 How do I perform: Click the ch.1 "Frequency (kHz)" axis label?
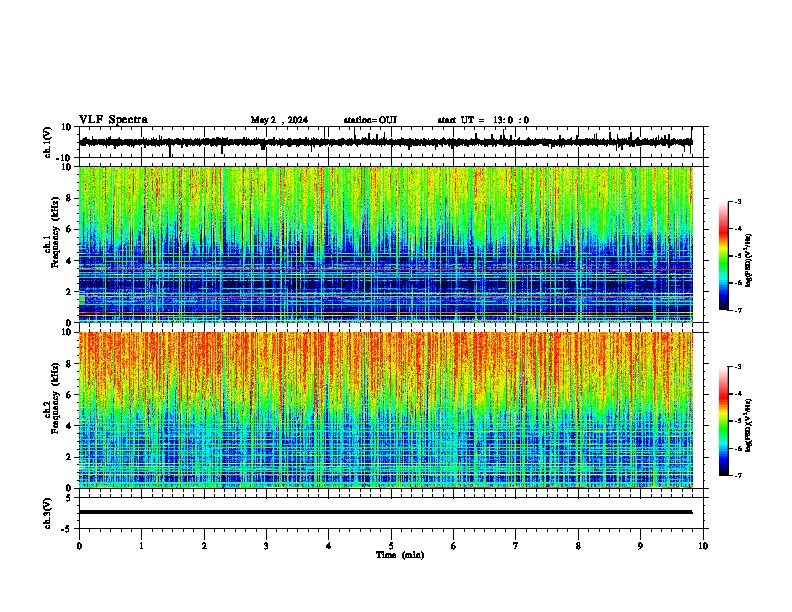pos(55,232)
